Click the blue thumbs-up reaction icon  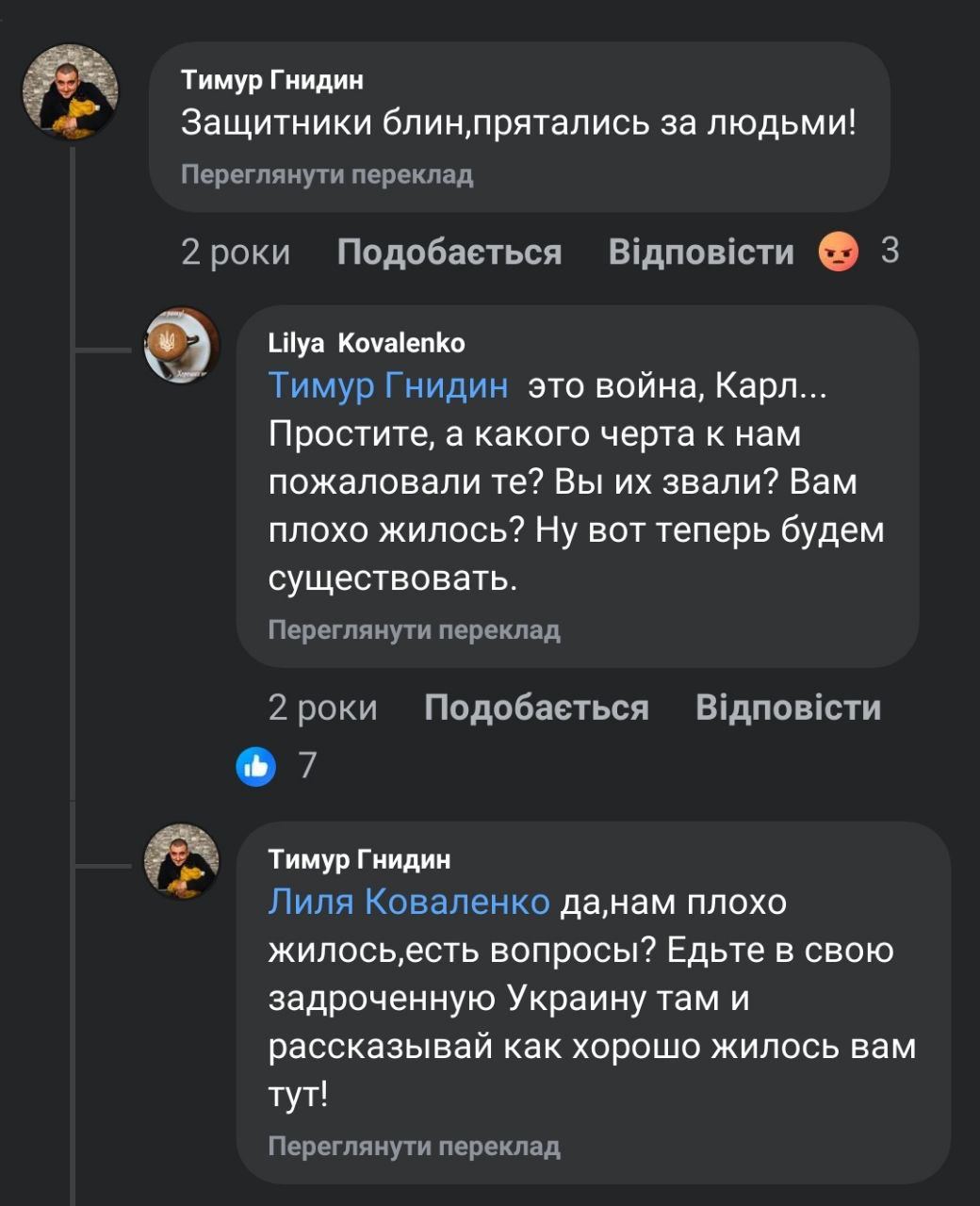255,765
